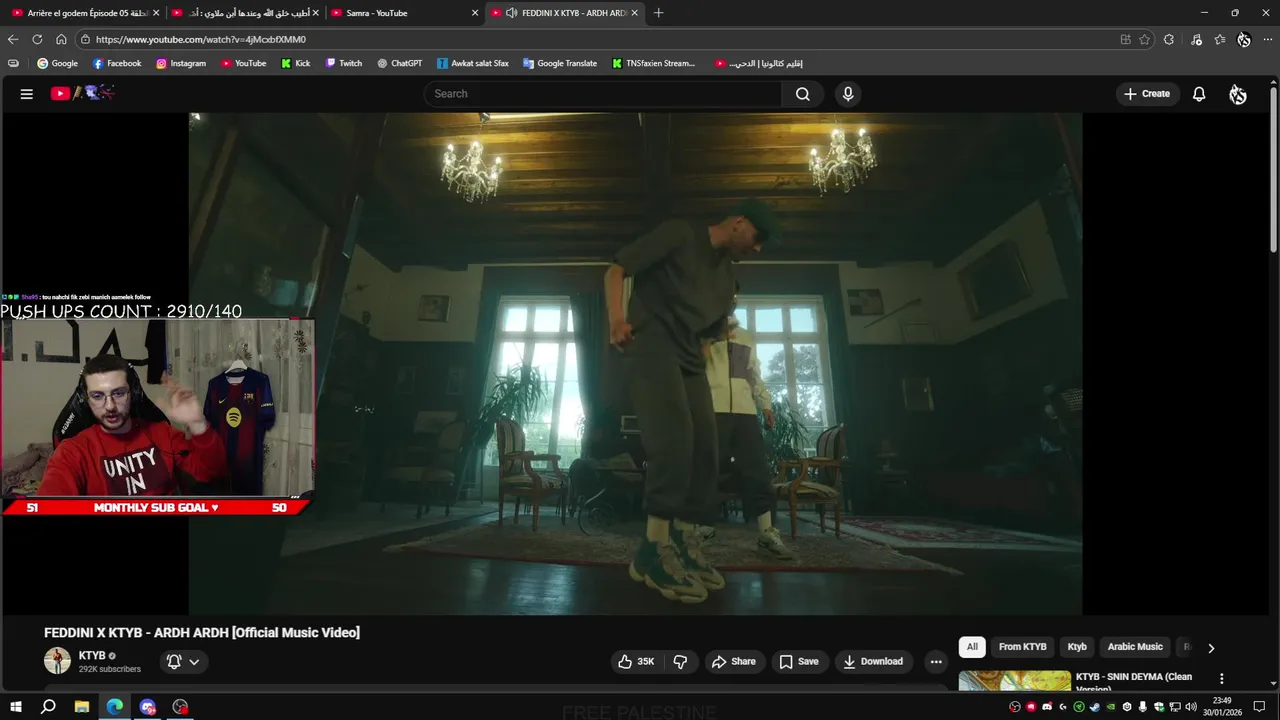The width and height of the screenshot is (1280, 720).
Task: Open File Explorer from taskbar
Action: pos(82,707)
